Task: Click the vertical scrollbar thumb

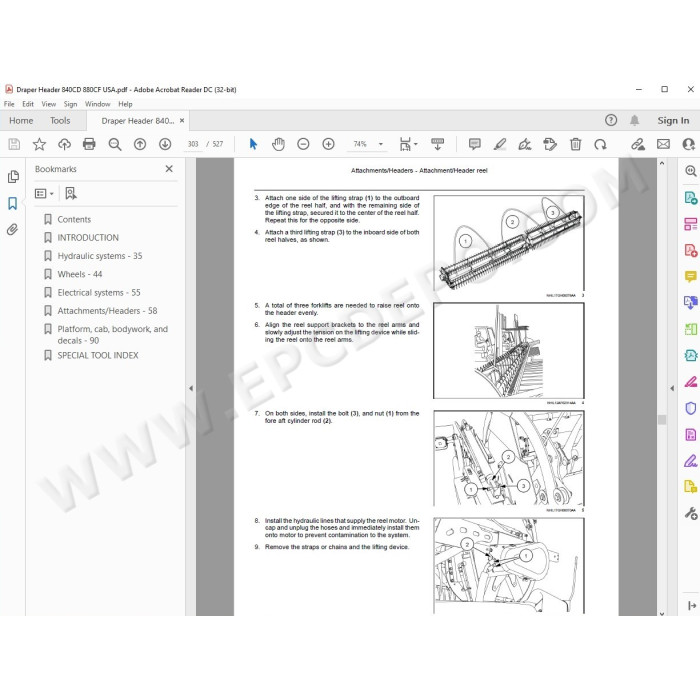Action: (x=662, y=419)
